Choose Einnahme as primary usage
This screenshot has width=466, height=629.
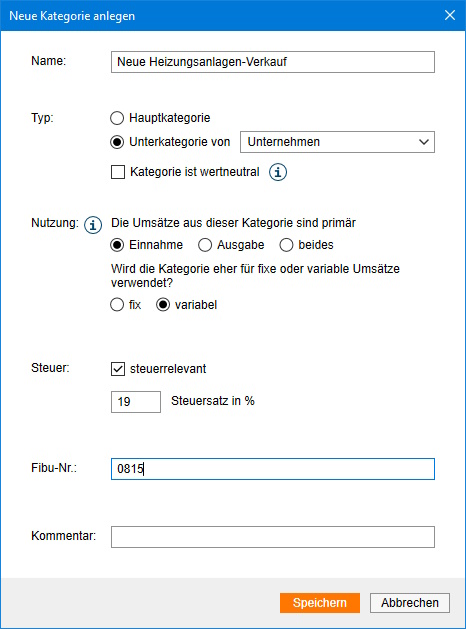tap(117, 245)
